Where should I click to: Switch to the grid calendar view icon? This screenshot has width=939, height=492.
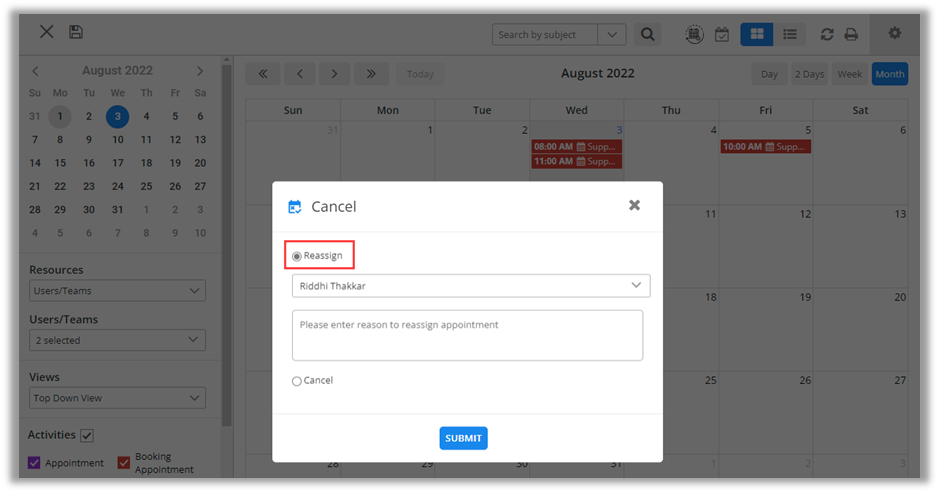click(x=756, y=34)
